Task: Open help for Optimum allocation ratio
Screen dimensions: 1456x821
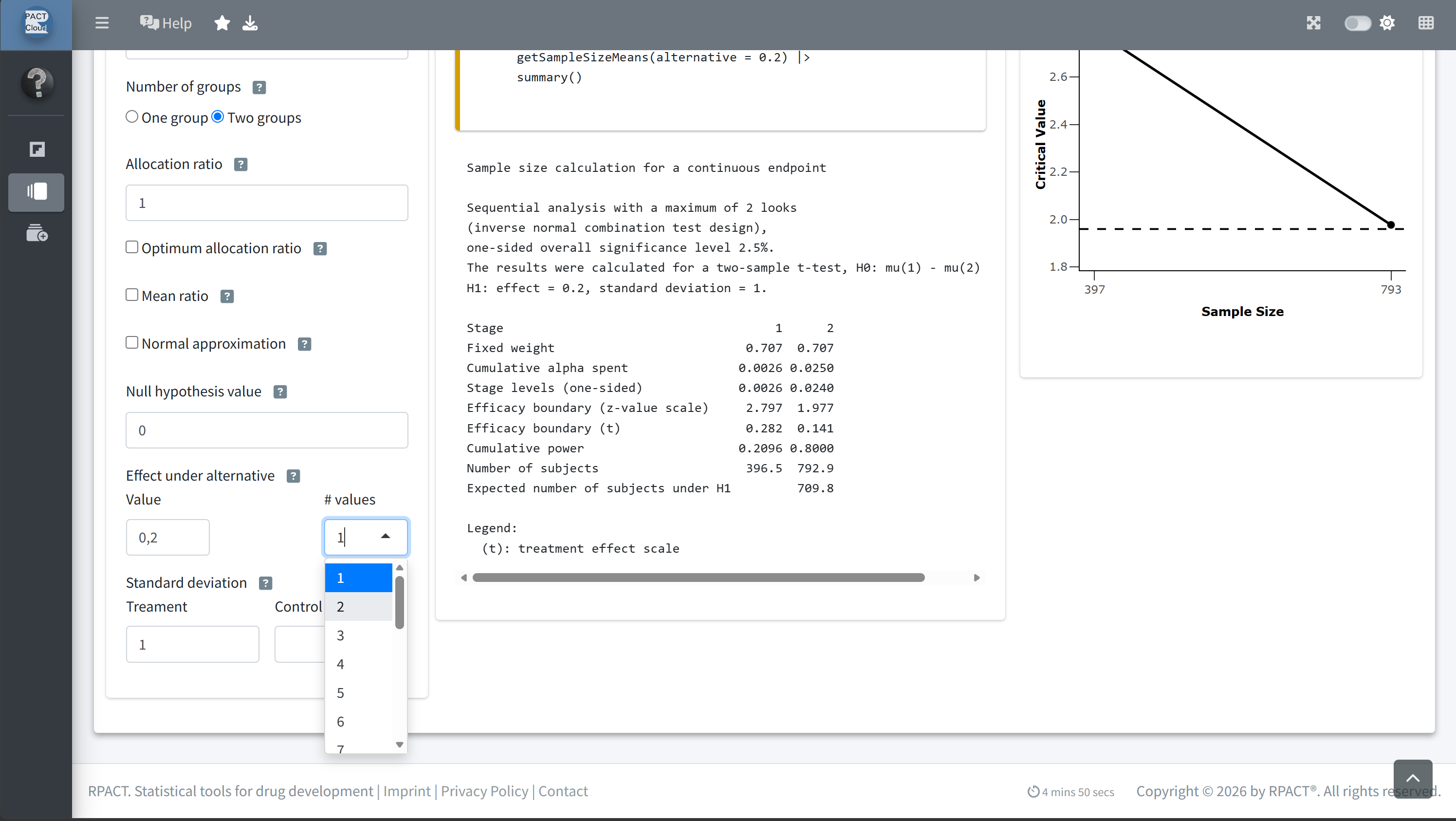Action: pyautogui.click(x=320, y=248)
